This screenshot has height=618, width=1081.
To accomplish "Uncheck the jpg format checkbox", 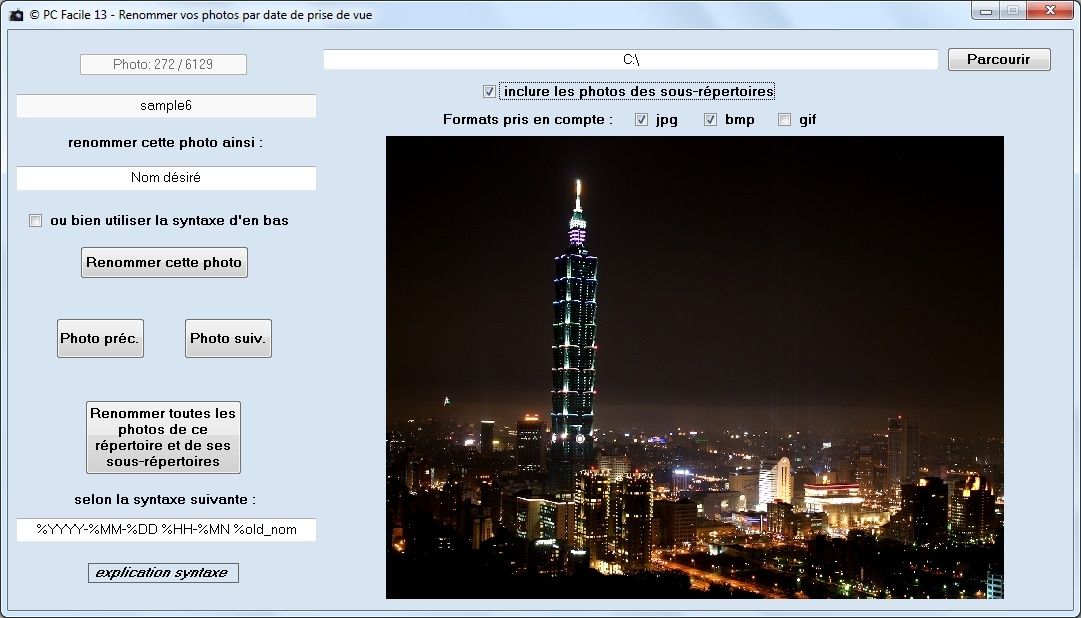I will (x=641, y=119).
